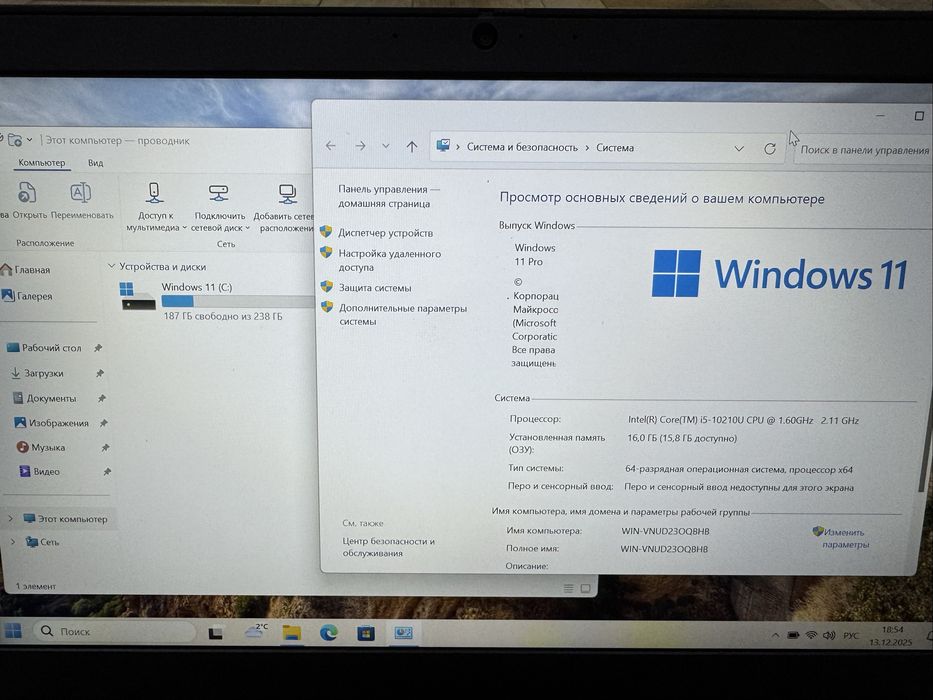
Task: Click battery icon in system tray
Action: click(793, 635)
